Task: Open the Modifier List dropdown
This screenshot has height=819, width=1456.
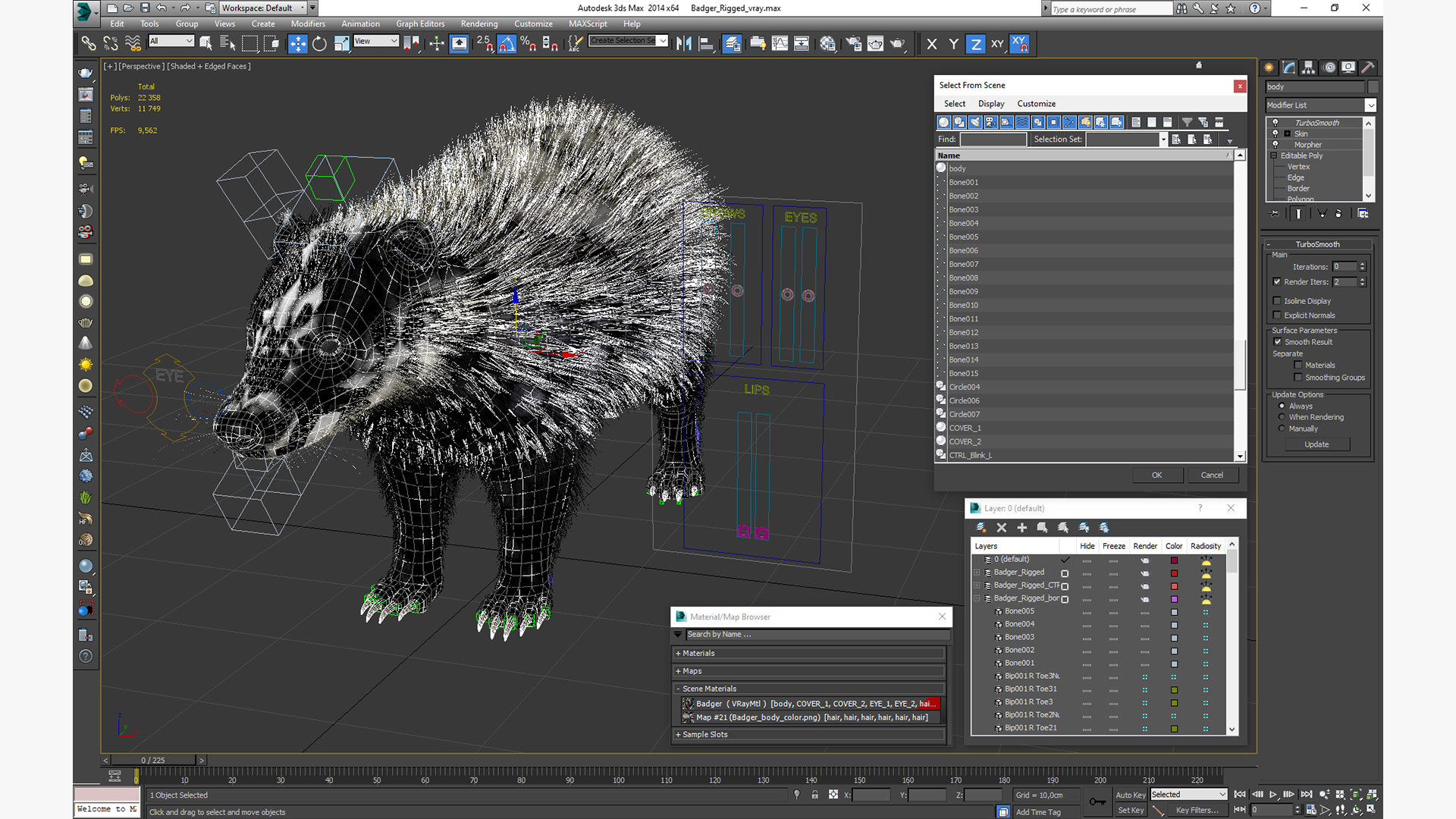Action: coord(1320,105)
